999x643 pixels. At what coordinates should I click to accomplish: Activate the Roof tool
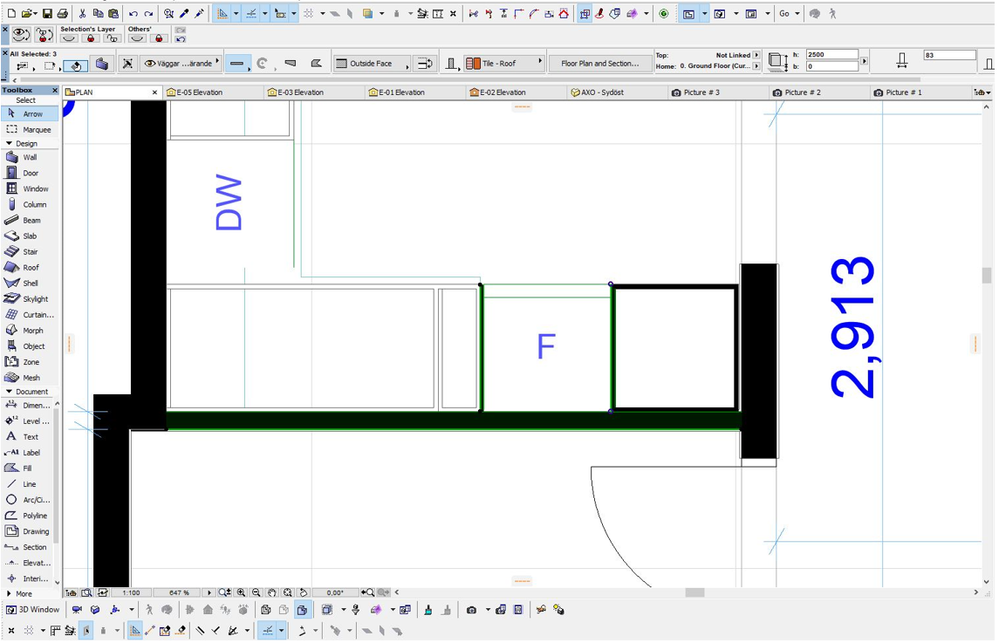click(x=30, y=267)
